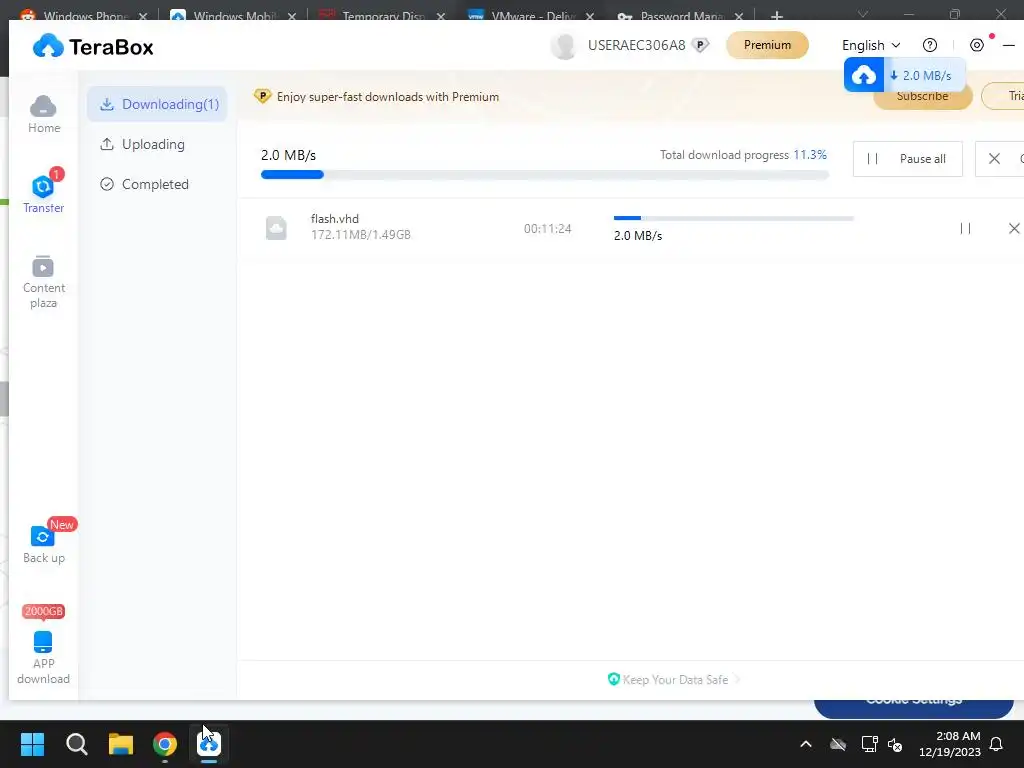Open the Transfer section icon
The image size is (1024, 768).
pyautogui.click(x=43, y=186)
